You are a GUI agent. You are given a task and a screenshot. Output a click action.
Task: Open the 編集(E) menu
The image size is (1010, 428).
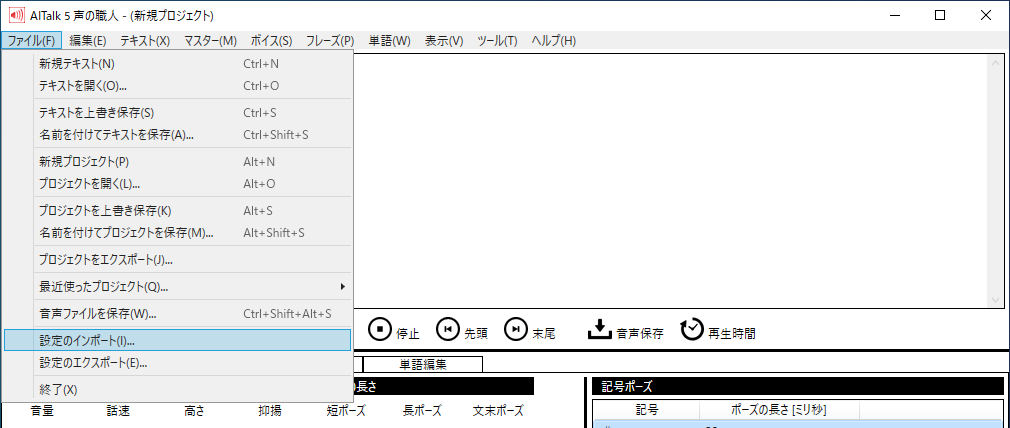point(88,41)
